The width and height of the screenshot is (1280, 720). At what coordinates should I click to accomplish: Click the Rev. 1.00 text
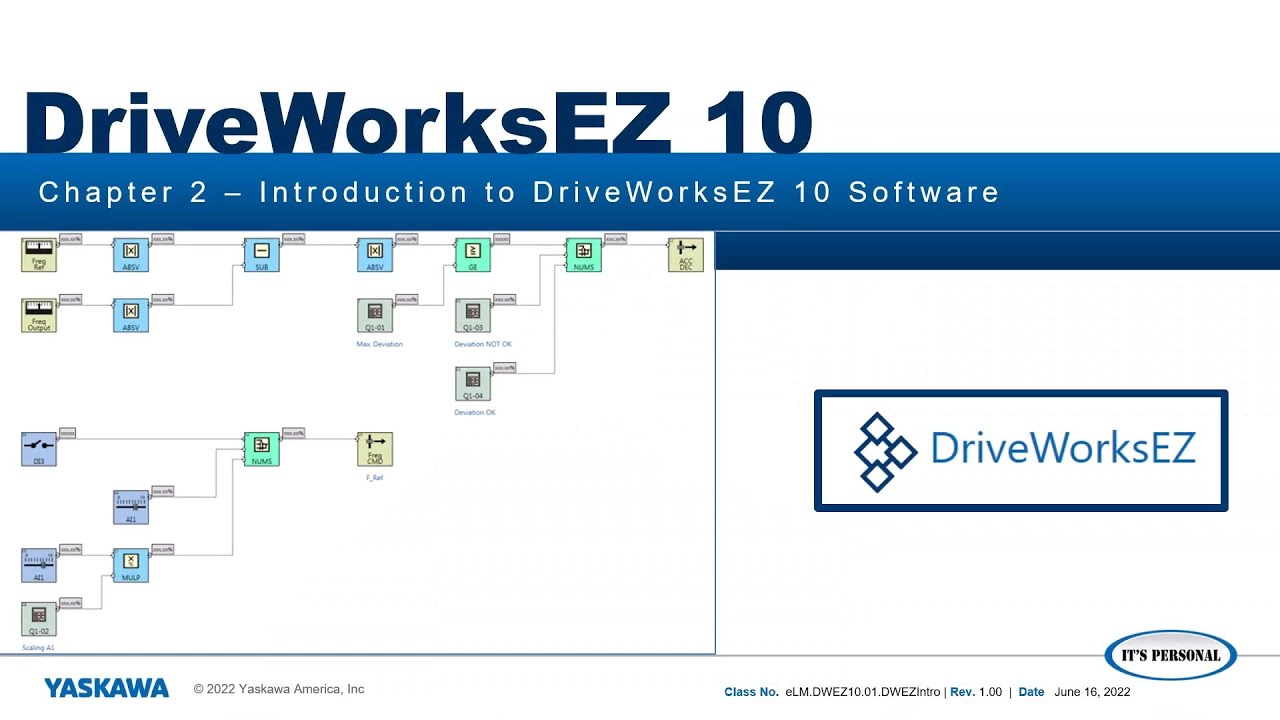click(976, 692)
